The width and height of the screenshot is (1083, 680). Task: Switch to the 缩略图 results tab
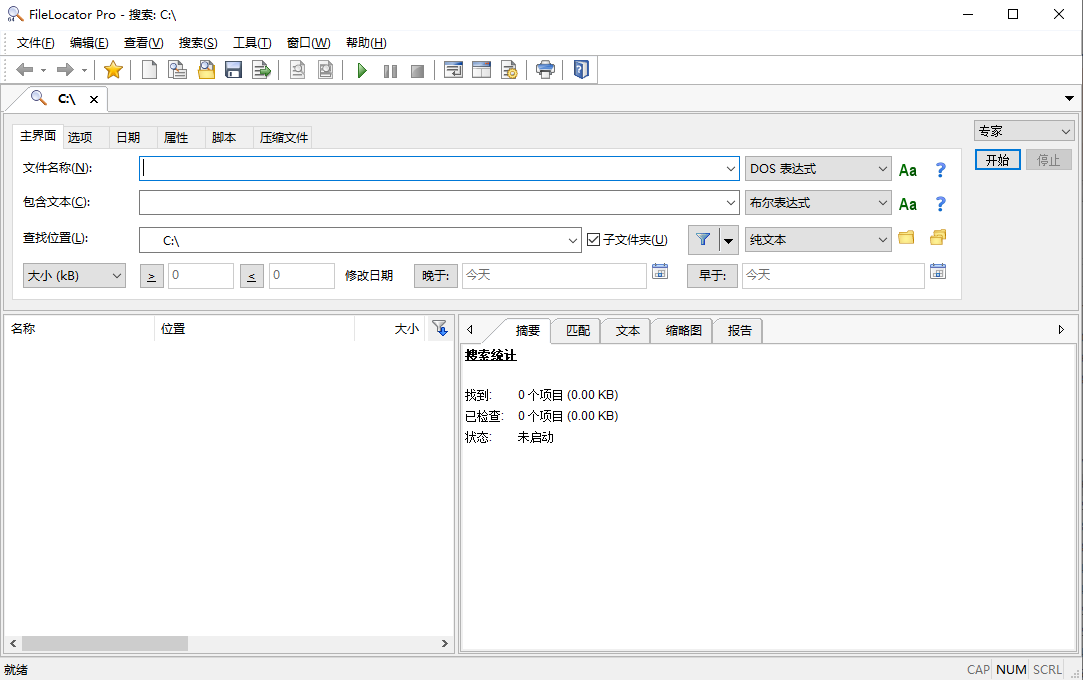click(x=683, y=331)
